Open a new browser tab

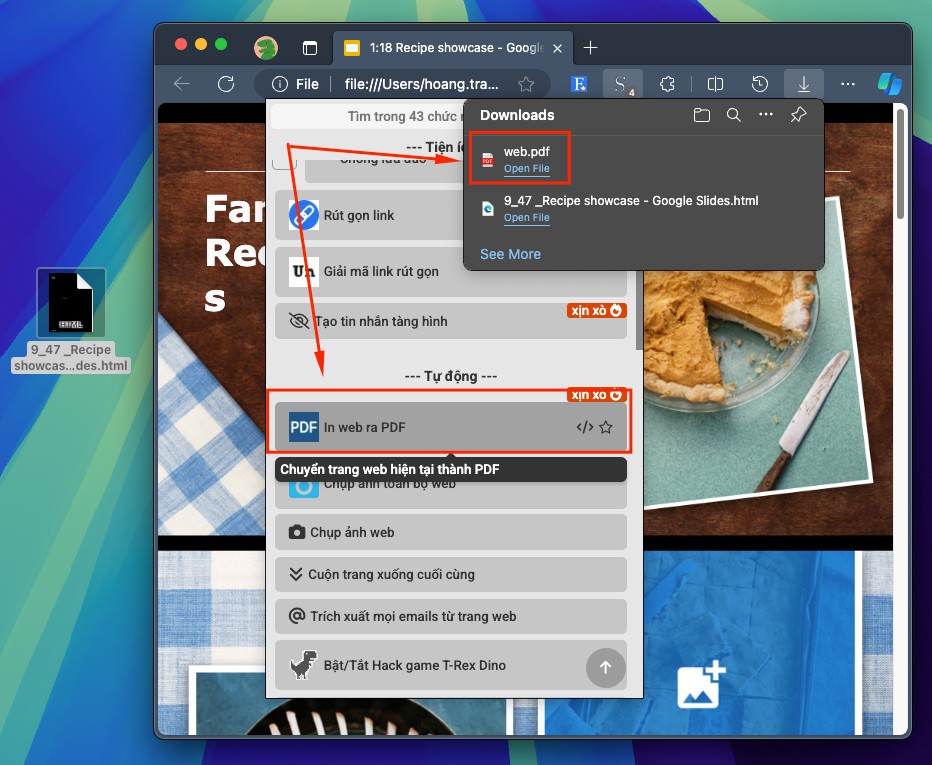(590, 48)
